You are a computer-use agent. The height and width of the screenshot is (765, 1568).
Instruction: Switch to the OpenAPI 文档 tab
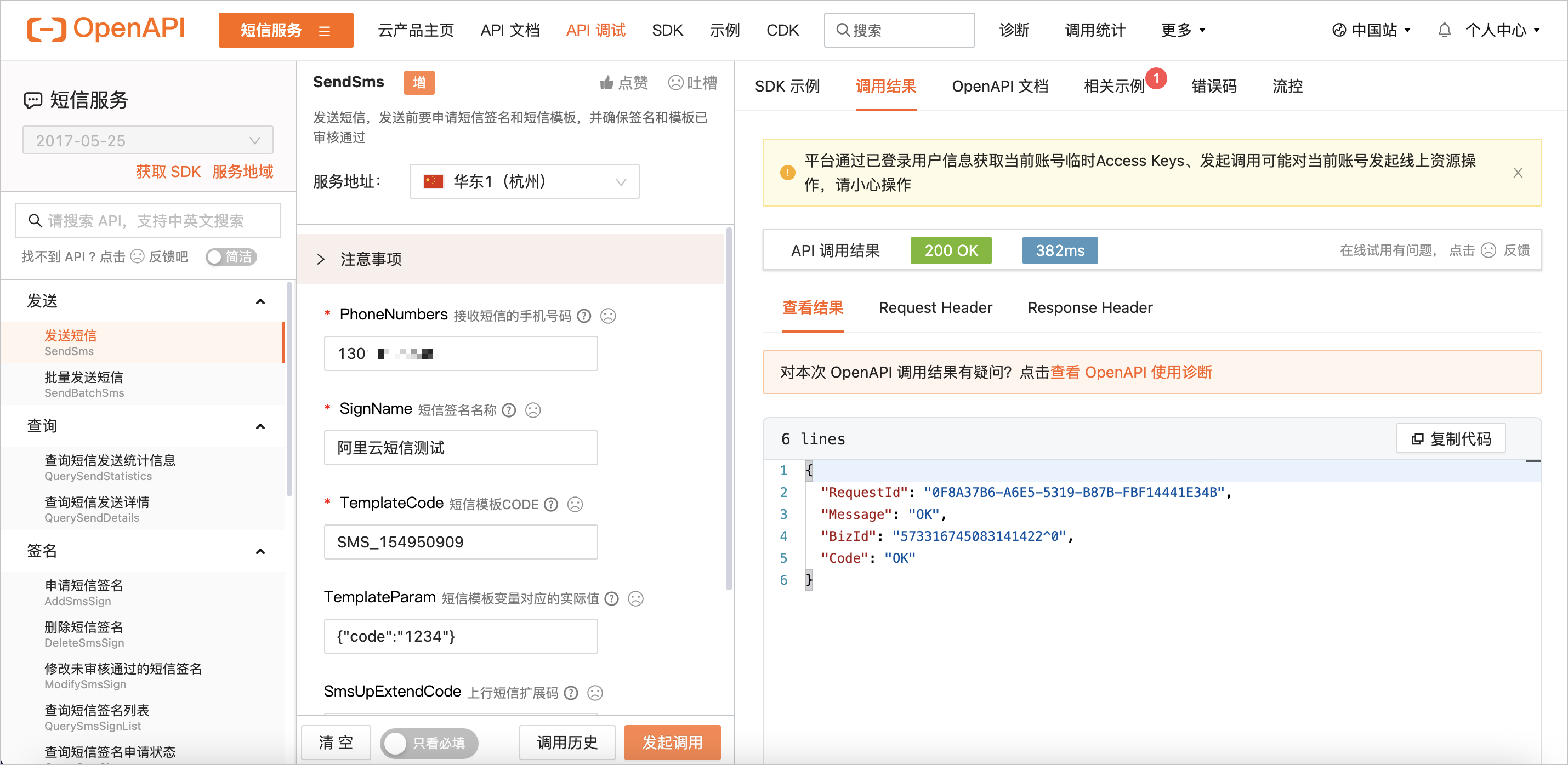[999, 87]
